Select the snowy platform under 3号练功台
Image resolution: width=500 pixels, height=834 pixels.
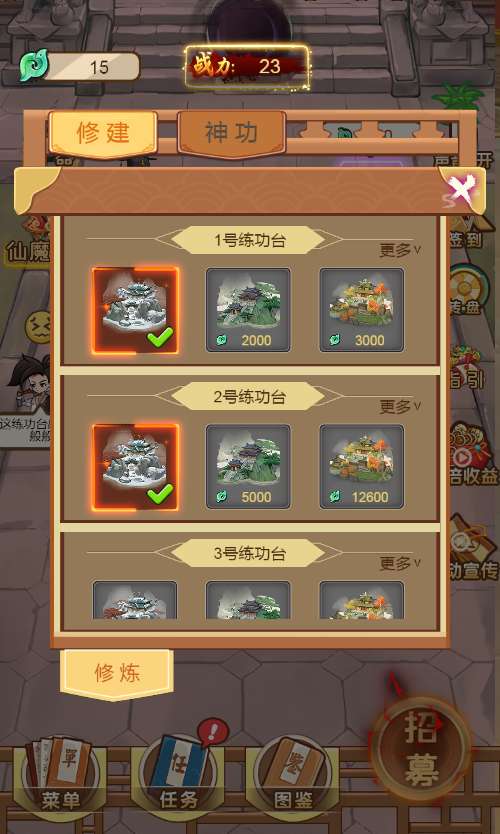135,599
